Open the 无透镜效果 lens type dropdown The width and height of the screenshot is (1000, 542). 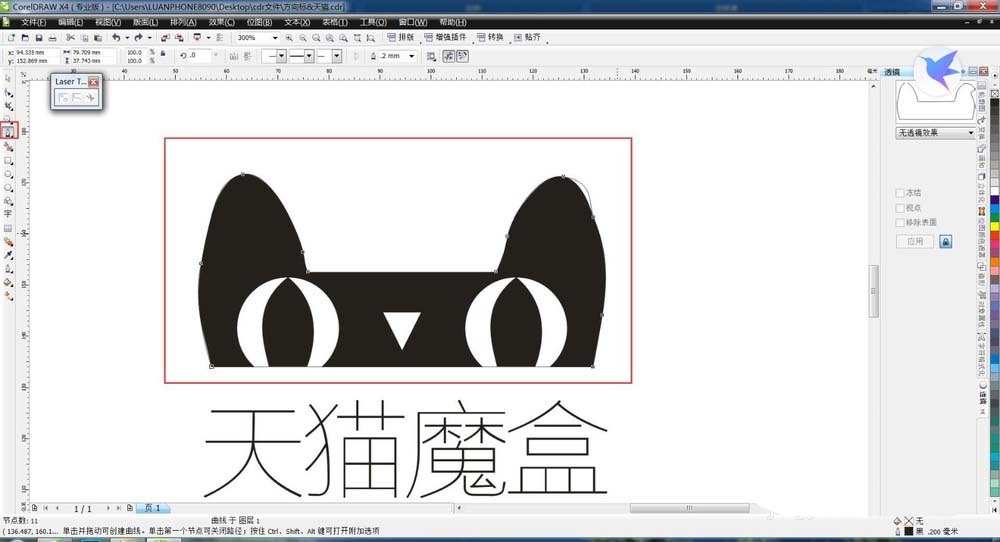(971, 133)
